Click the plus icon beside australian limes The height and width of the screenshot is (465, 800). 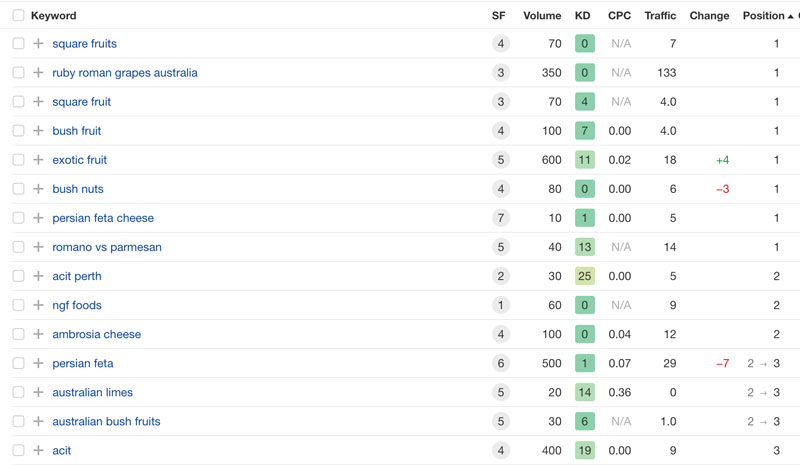coord(38,392)
